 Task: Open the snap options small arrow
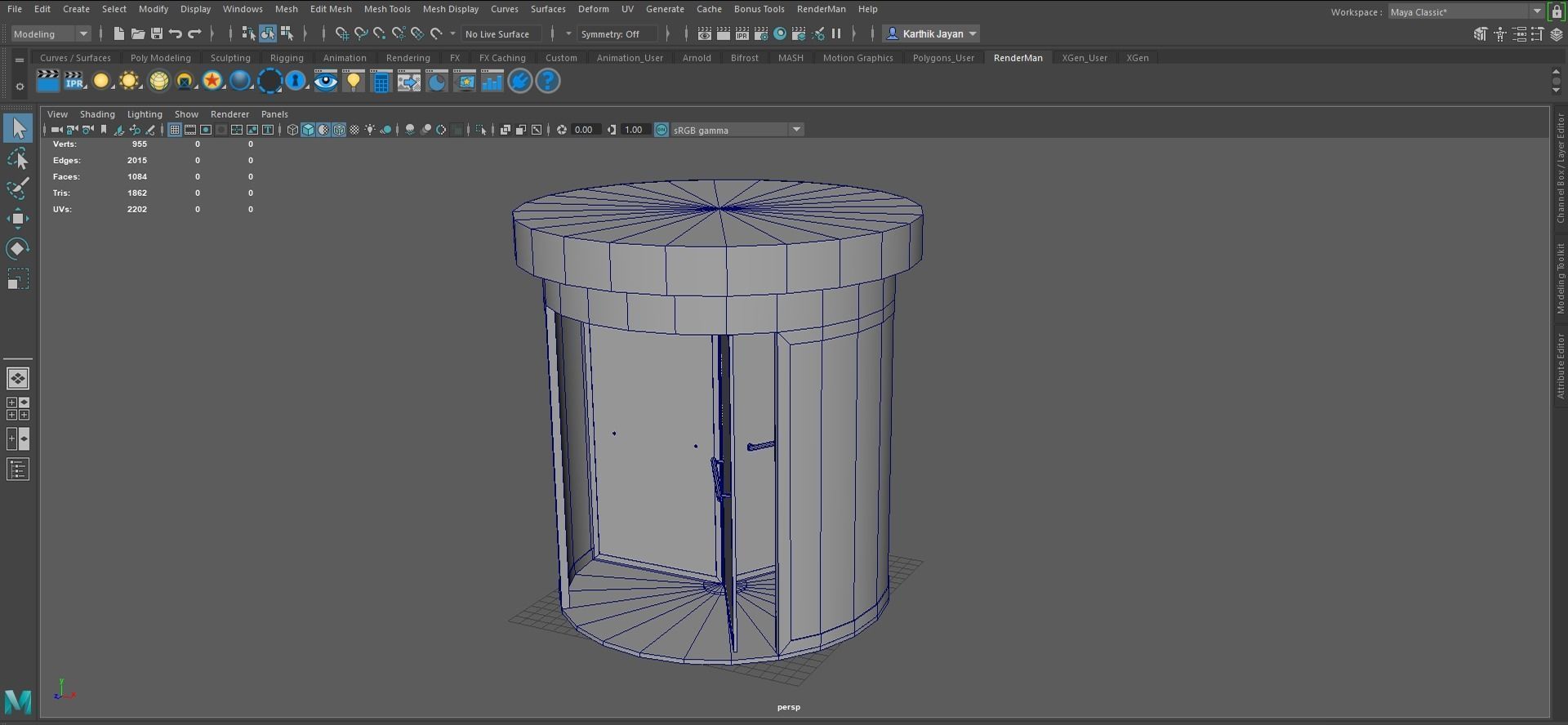tap(452, 33)
